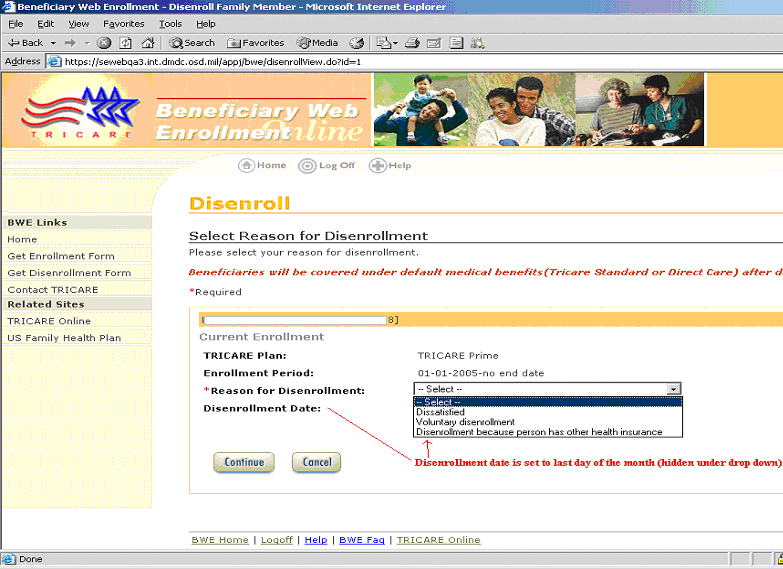Screen dimensions: 783x569
Task: Click the Log Off navigation link
Action: [327, 165]
